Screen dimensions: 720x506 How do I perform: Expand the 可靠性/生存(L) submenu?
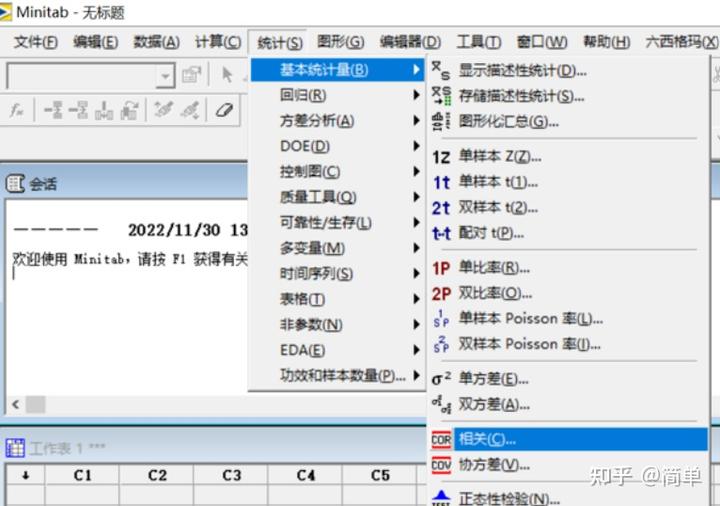(338, 223)
